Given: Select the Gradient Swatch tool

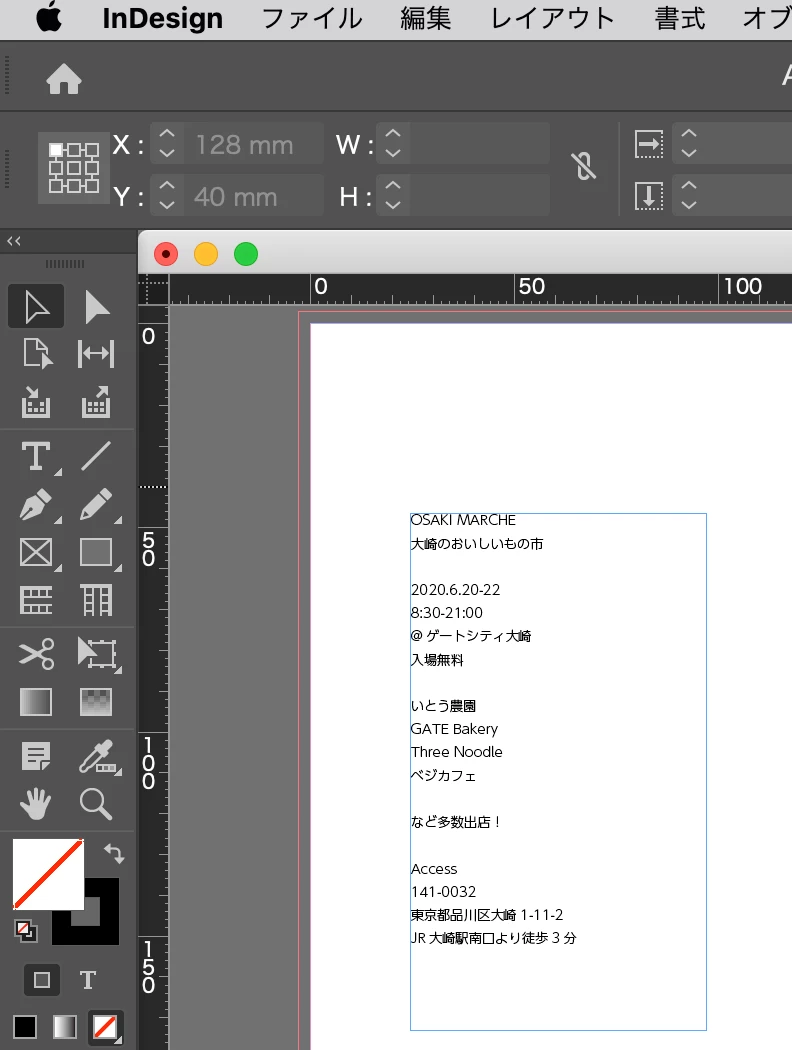Looking at the screenshot, I should pos(36,702).
